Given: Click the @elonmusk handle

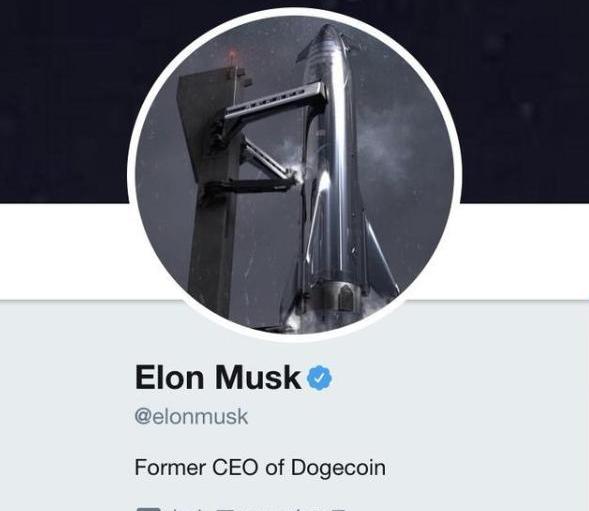Looking at the screenshot, I should pos(191,417).
